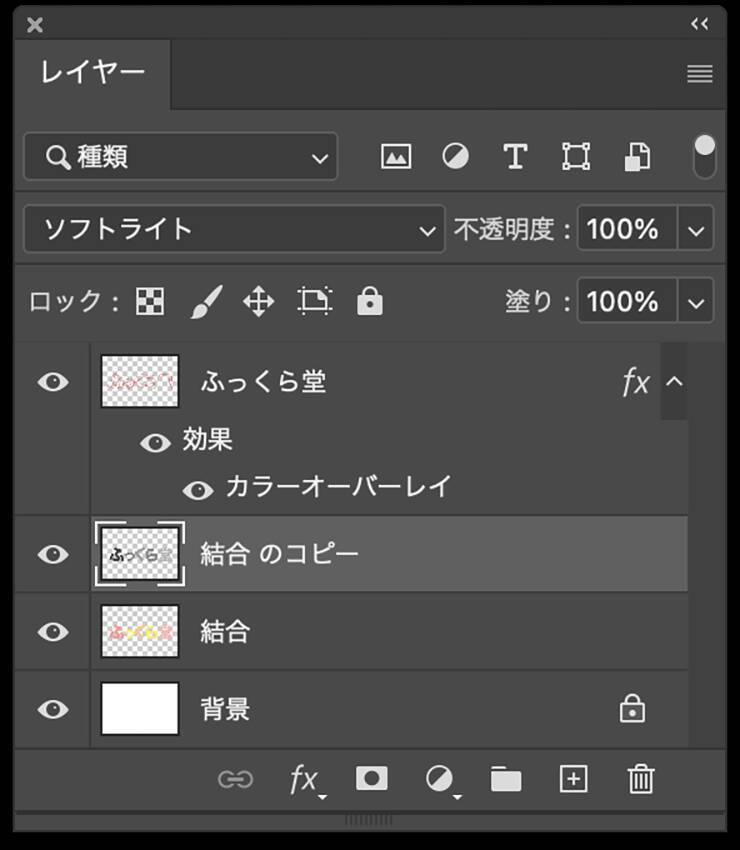
Task: Hide the 背景 layer
Action: 53,710
